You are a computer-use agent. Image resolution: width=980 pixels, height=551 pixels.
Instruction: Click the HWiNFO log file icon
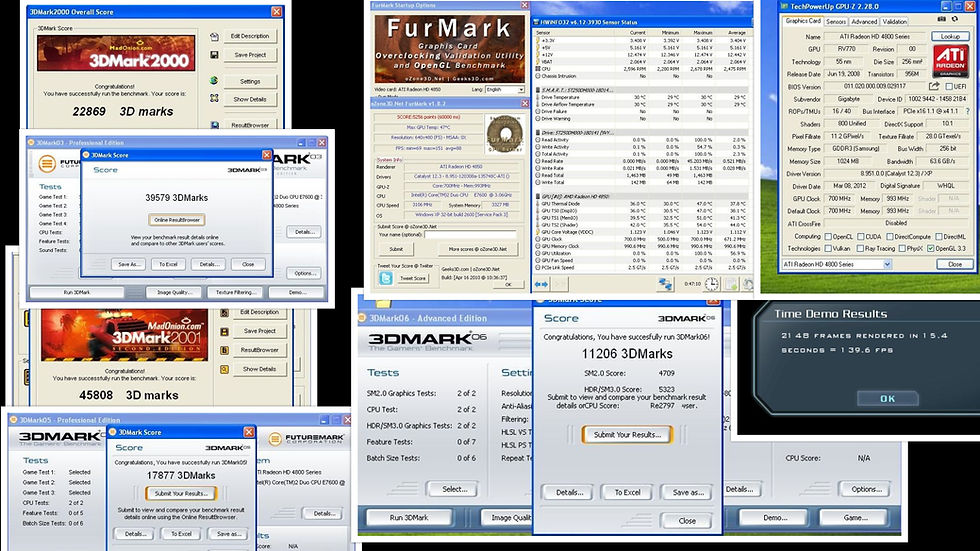(731, 284)
